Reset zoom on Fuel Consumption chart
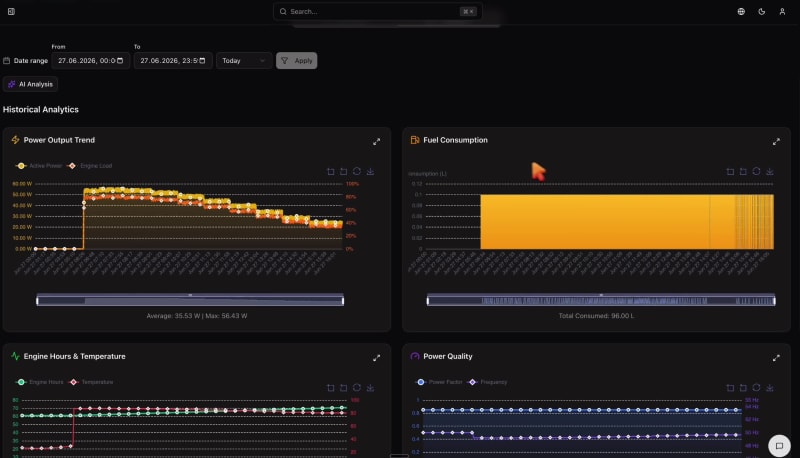Viewport: 800px width, 458px height. pyautogui.click(x=743, y=171)
